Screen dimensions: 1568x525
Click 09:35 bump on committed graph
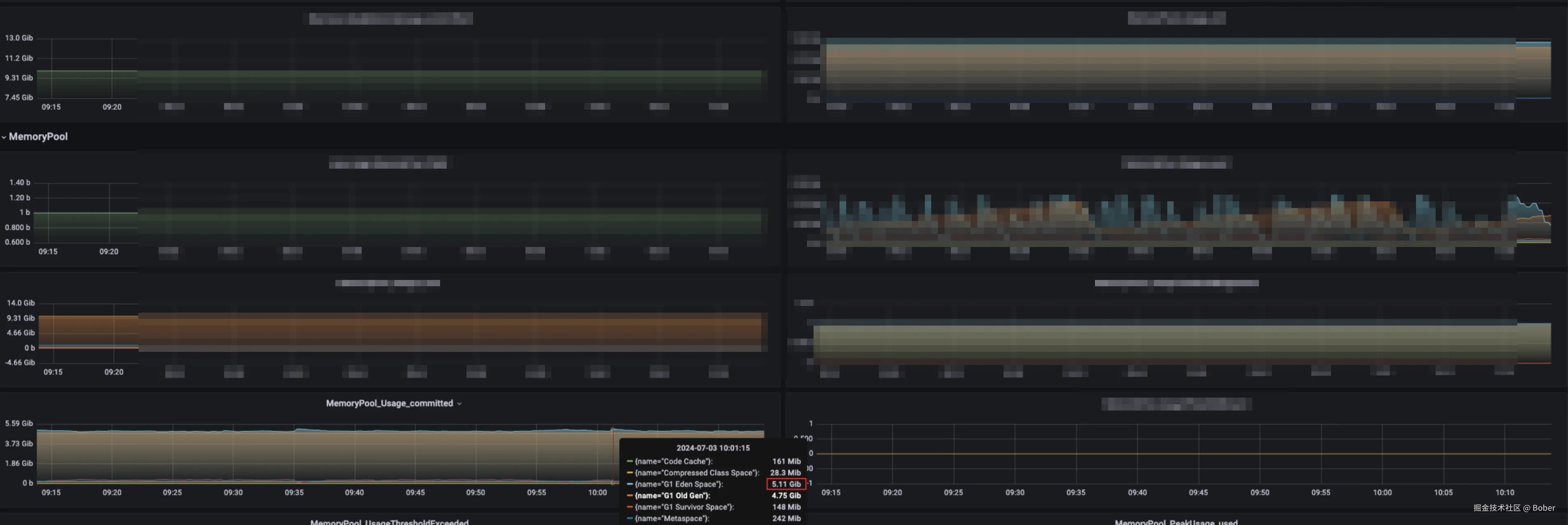click(300, 430)
